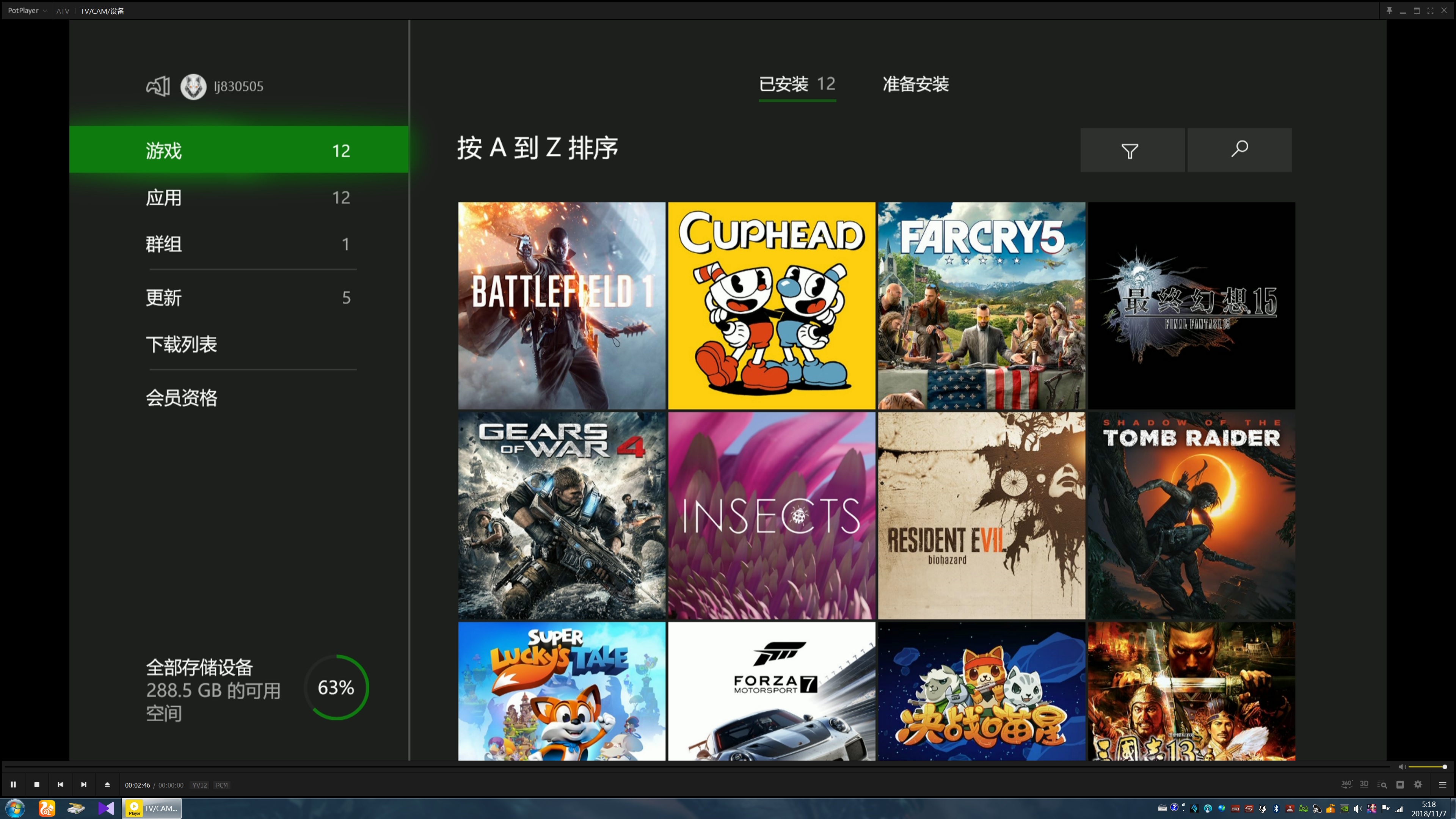The image size is (1456, 819).
Task: Pause playback with the pause button
Action: tap(13, 784)
